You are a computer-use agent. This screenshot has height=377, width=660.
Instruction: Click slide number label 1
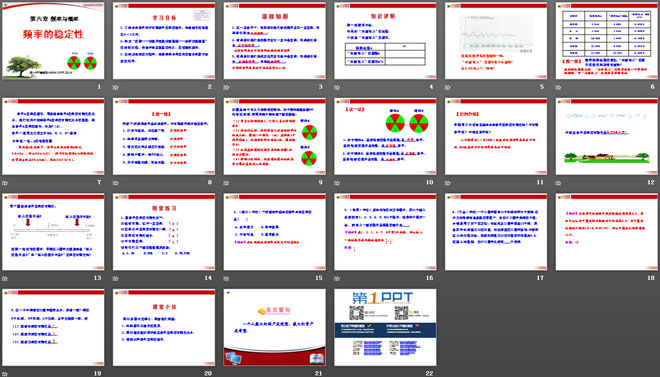[99, 87]
